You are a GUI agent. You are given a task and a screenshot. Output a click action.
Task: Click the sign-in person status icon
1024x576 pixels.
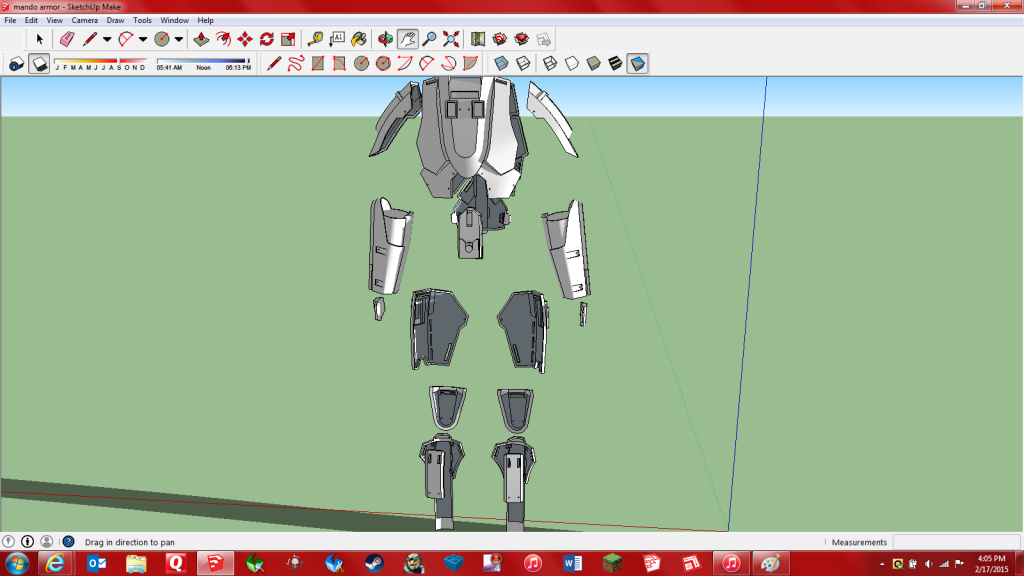click(x=46, y=541)
